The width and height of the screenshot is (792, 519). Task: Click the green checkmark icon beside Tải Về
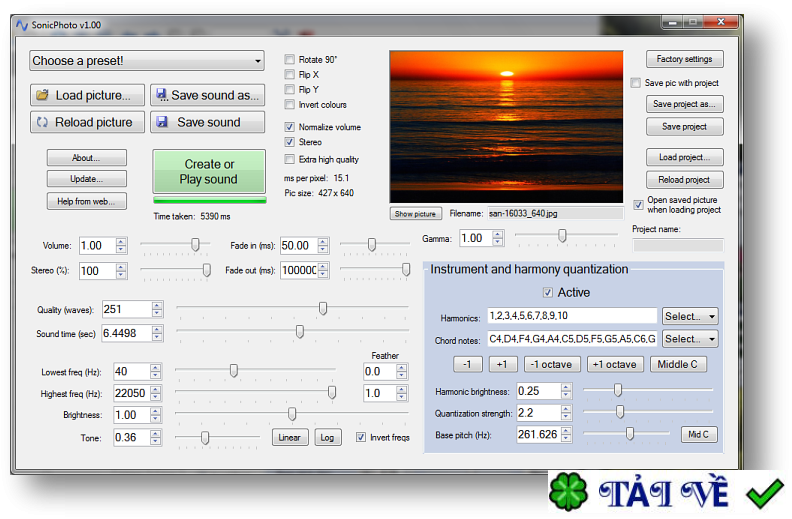coord(764,493)
